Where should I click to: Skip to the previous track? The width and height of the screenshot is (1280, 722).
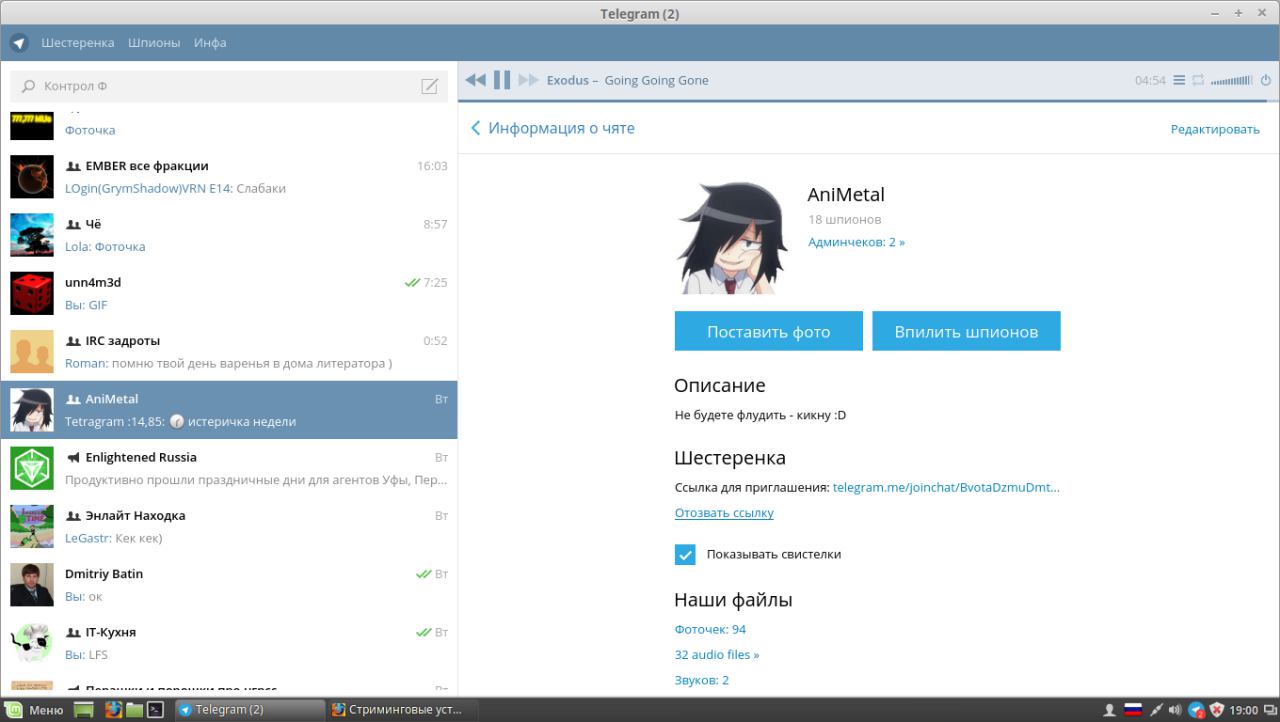pyautogui.click(x=475, y=80)
